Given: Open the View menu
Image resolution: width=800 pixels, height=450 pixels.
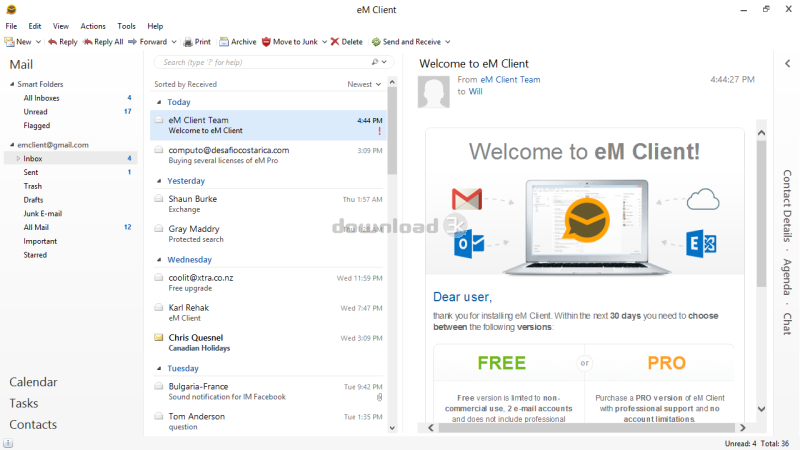Looking at the screenshot, I should coord(61,26).
